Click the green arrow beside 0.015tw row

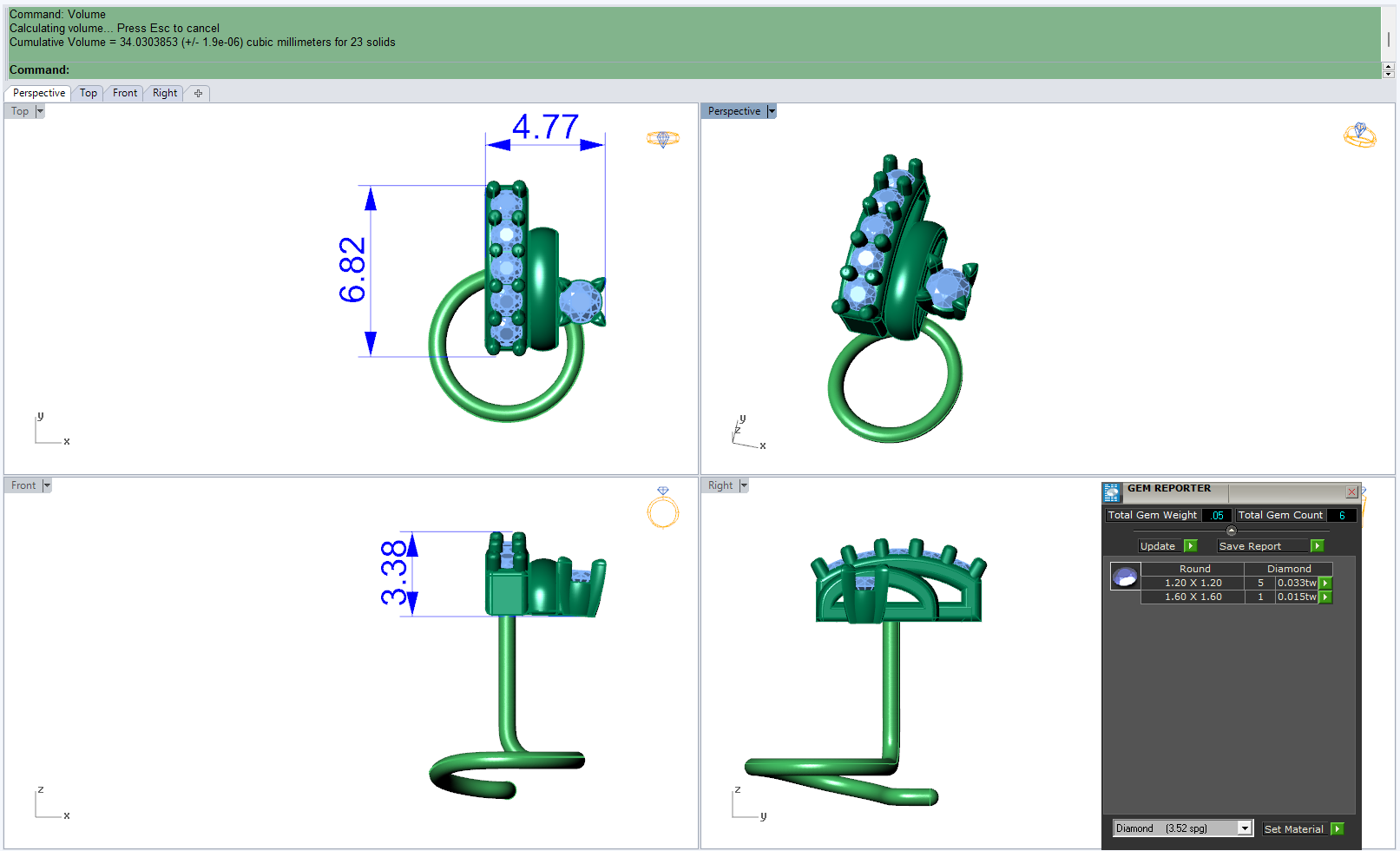pos(1325,597)
